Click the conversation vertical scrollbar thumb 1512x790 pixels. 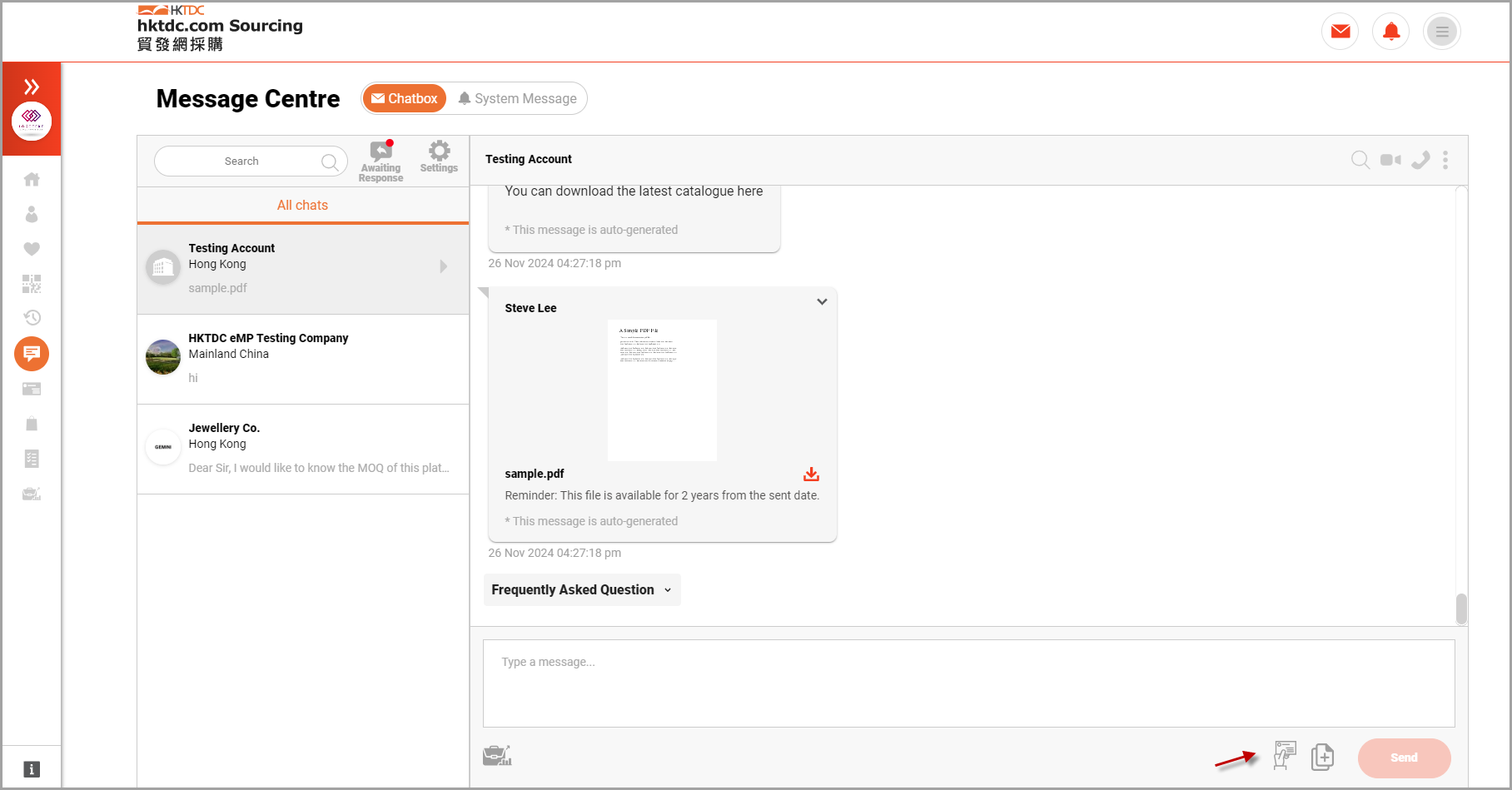click(1461, 609)
